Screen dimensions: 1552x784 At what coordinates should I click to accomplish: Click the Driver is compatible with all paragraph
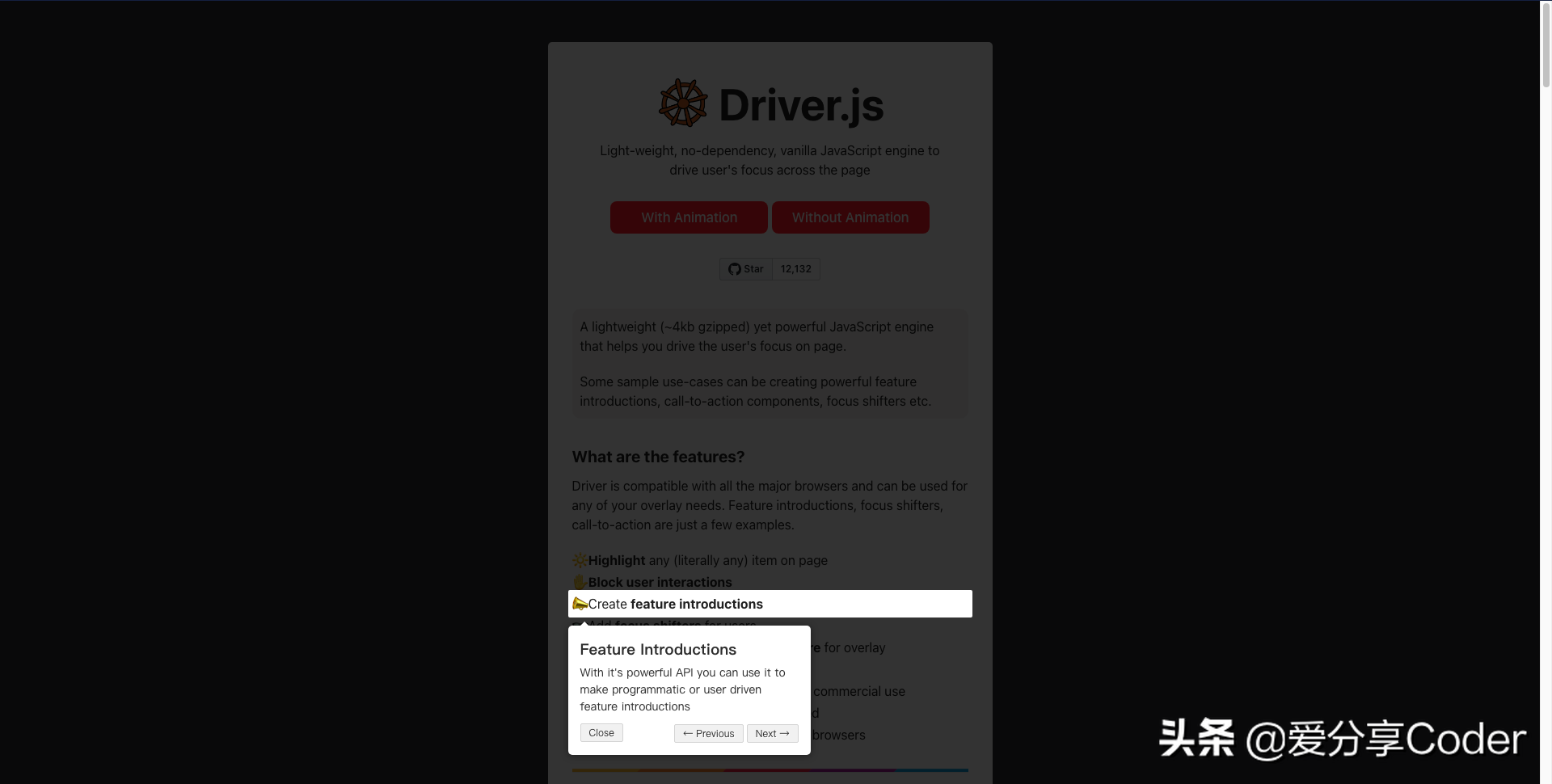(770, 505)
